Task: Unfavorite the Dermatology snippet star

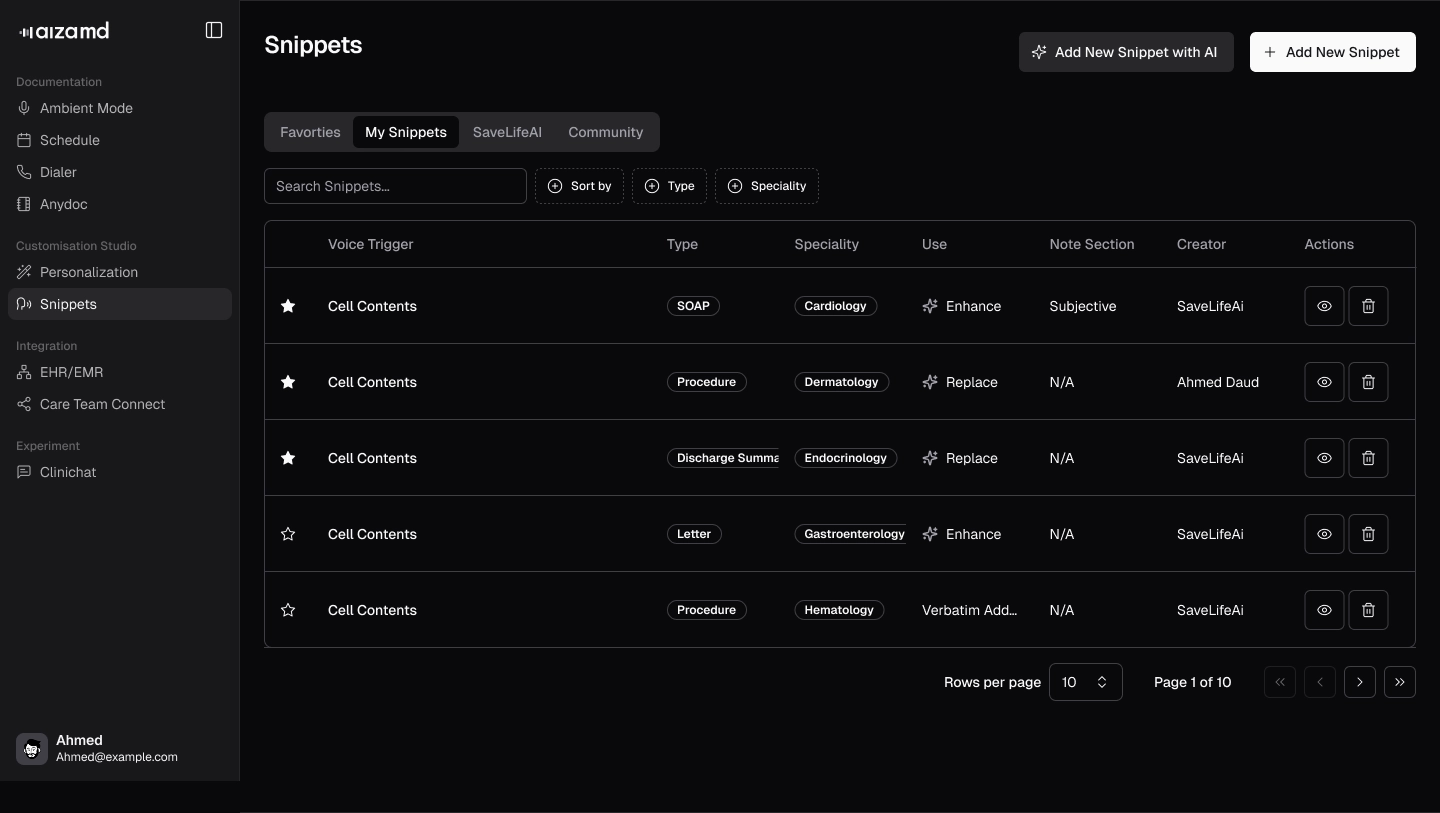Action: (288, 382)
